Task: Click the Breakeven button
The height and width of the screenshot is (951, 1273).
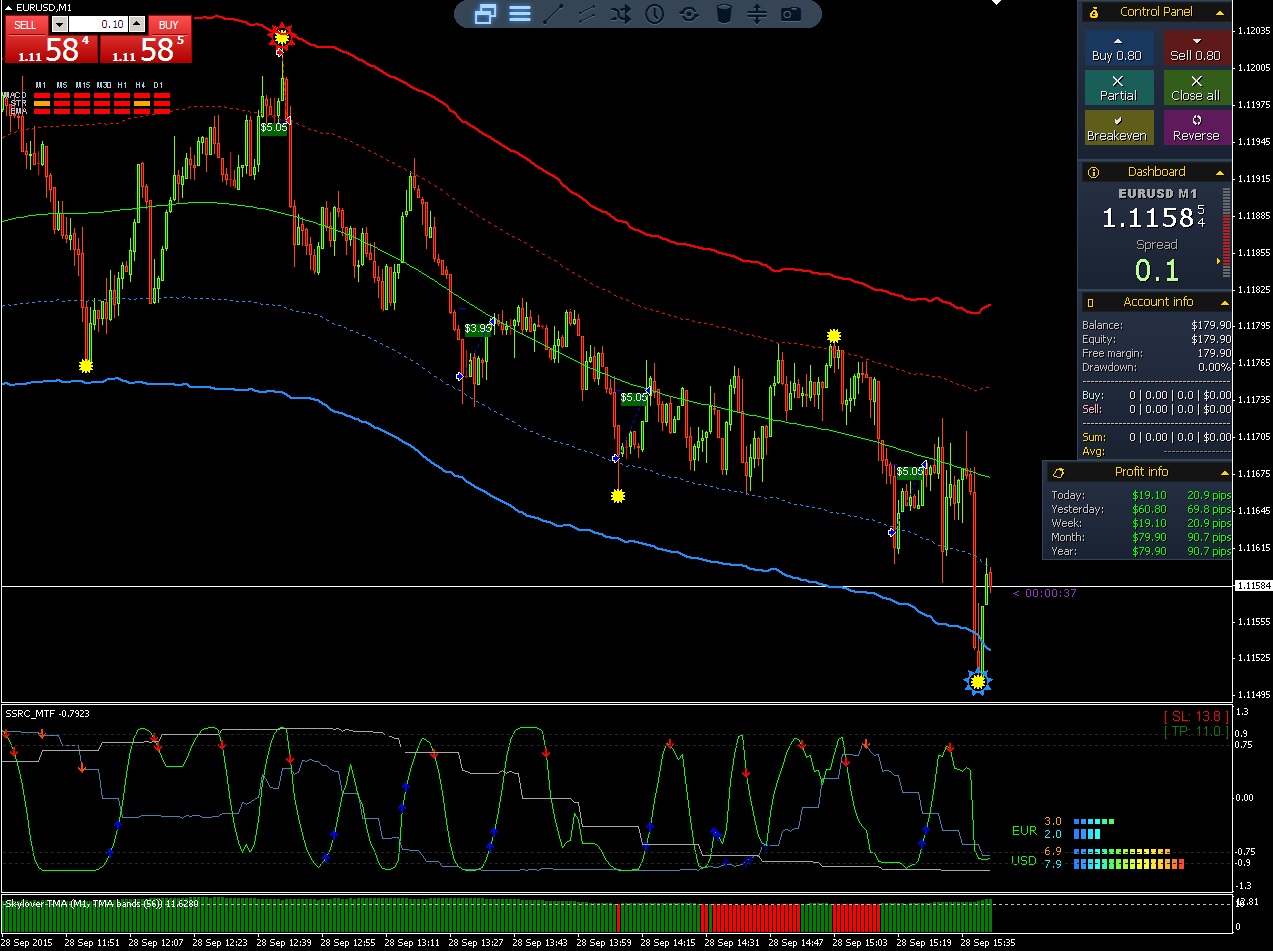Action: pos(1118,128)
